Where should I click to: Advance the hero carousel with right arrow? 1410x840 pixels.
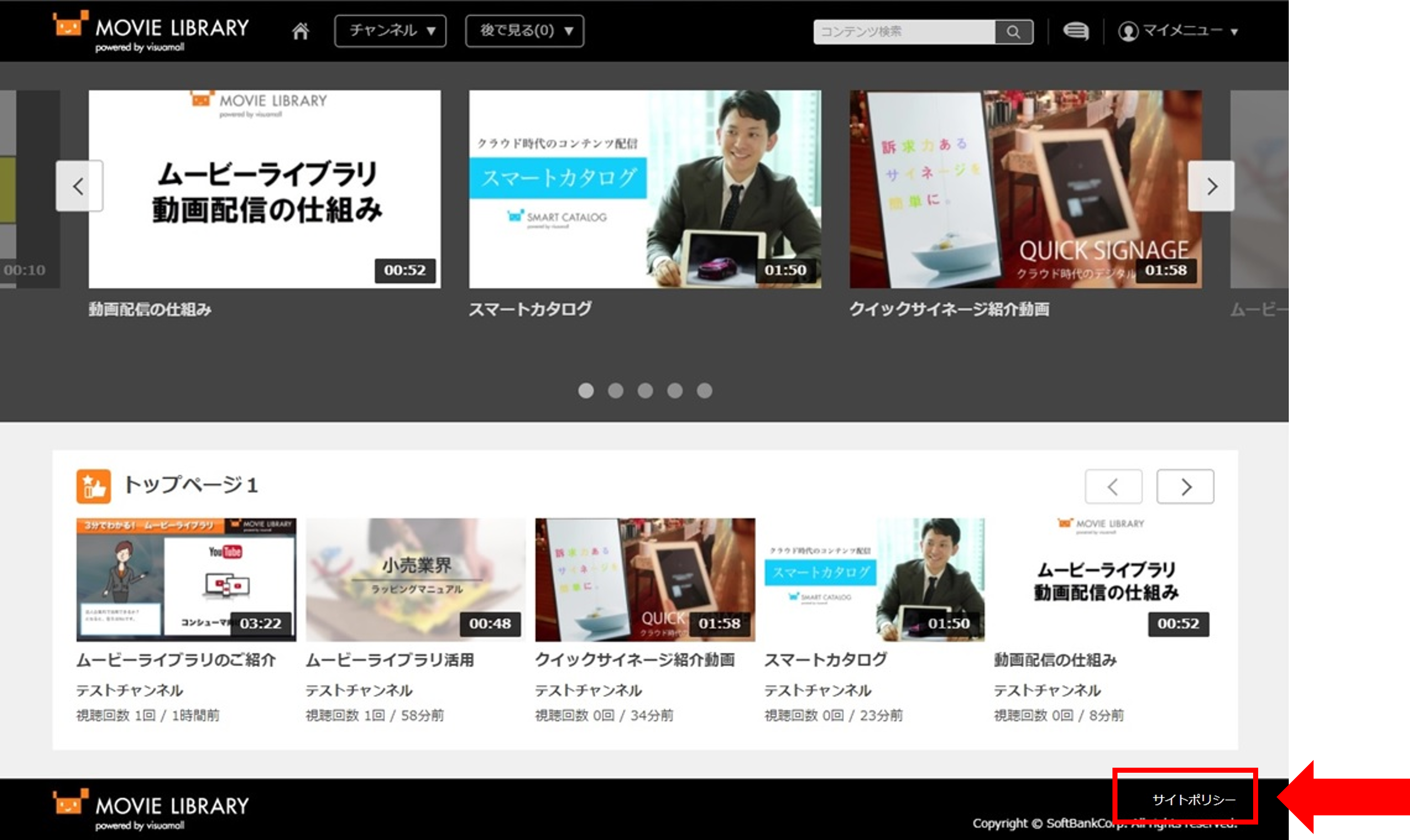coord(1211,186)
